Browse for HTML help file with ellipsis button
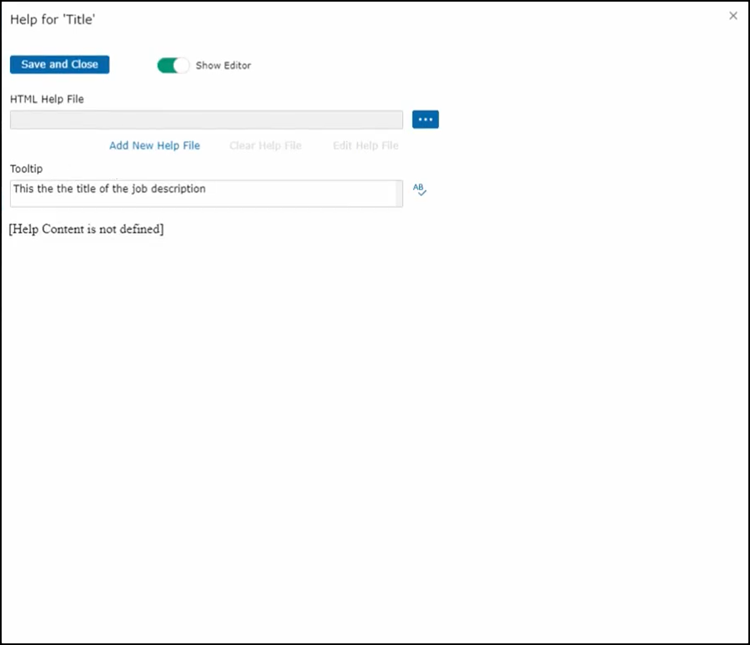The width and height of the screenshot is (750, 645). pos(425,120)
